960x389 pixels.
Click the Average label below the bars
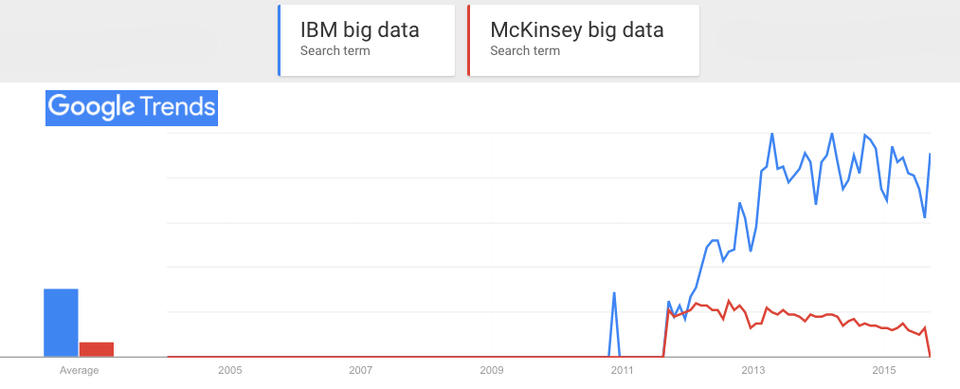[79, 370]
